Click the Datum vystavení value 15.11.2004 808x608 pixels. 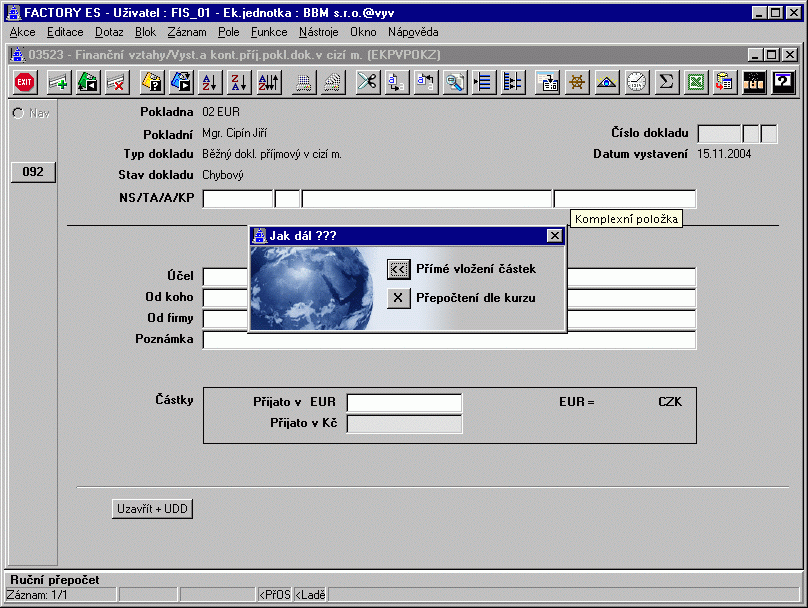pos(724,154)
